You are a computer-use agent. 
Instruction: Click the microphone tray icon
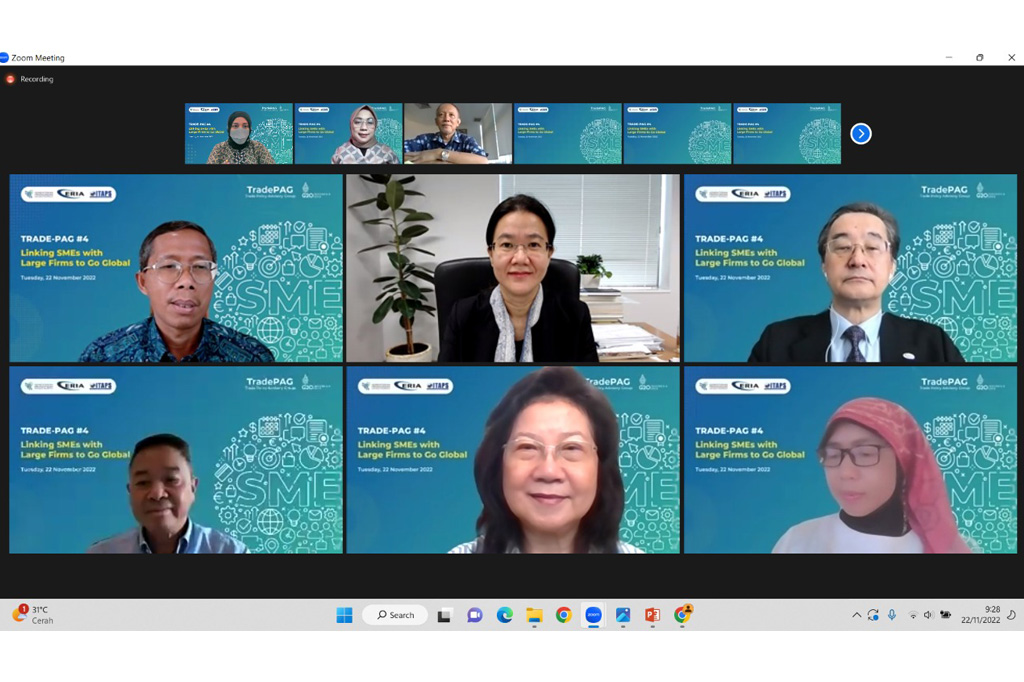[x=892, y=615]
